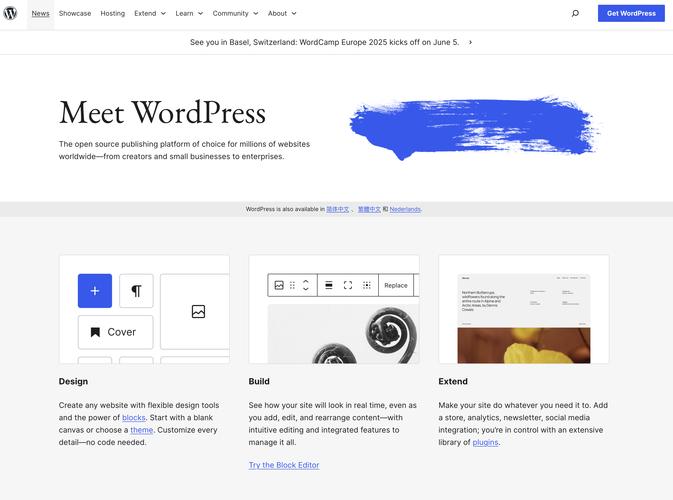The width and height of the screenshot is (673, 500).
Task: Click the image block icon in Design card
Action: point(198,312)
